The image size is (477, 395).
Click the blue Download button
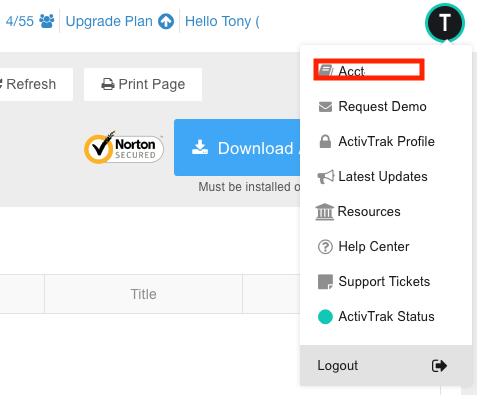[237, 147]
